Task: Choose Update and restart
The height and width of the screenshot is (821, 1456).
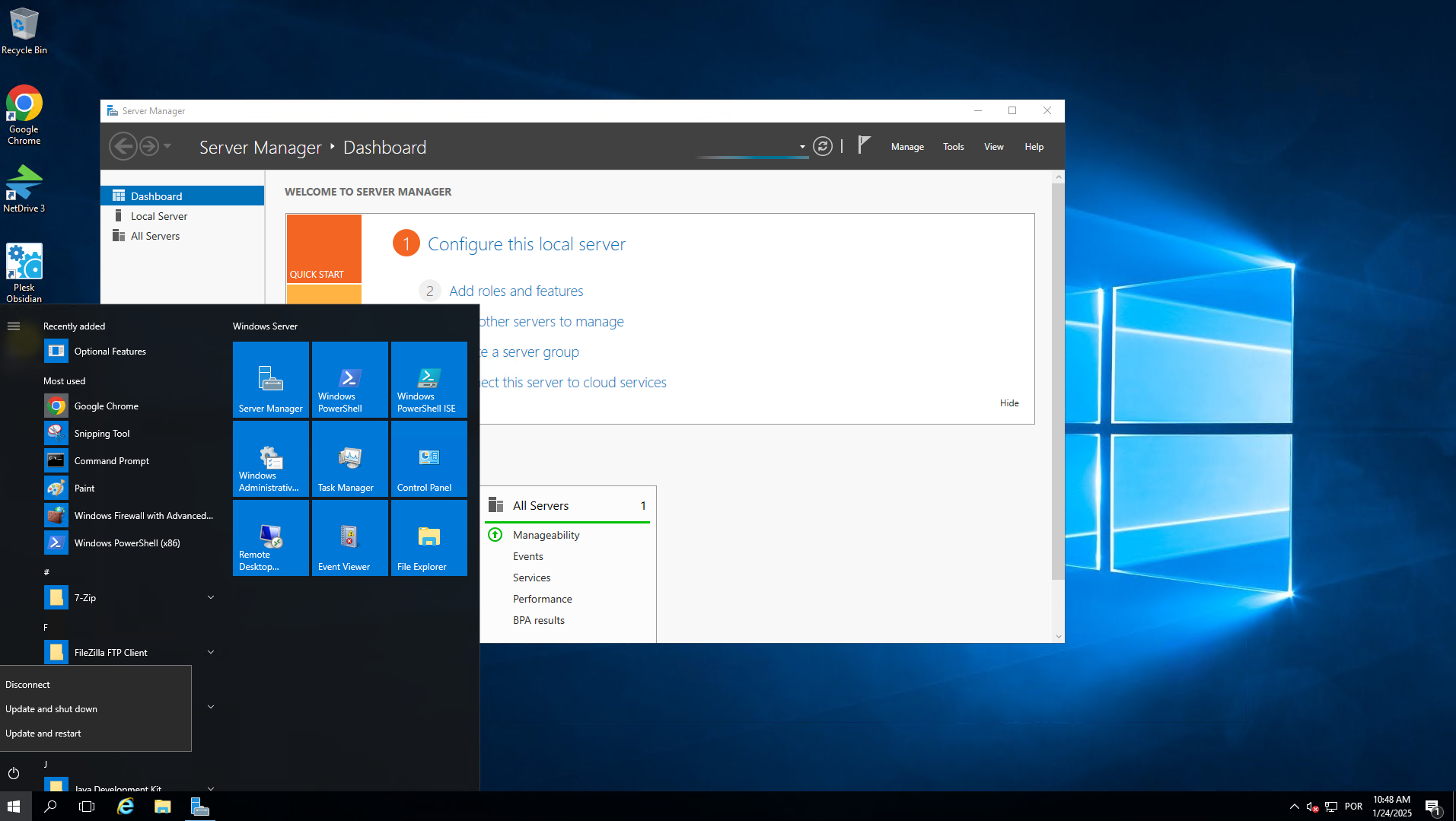Action: (x=96, y=733)
